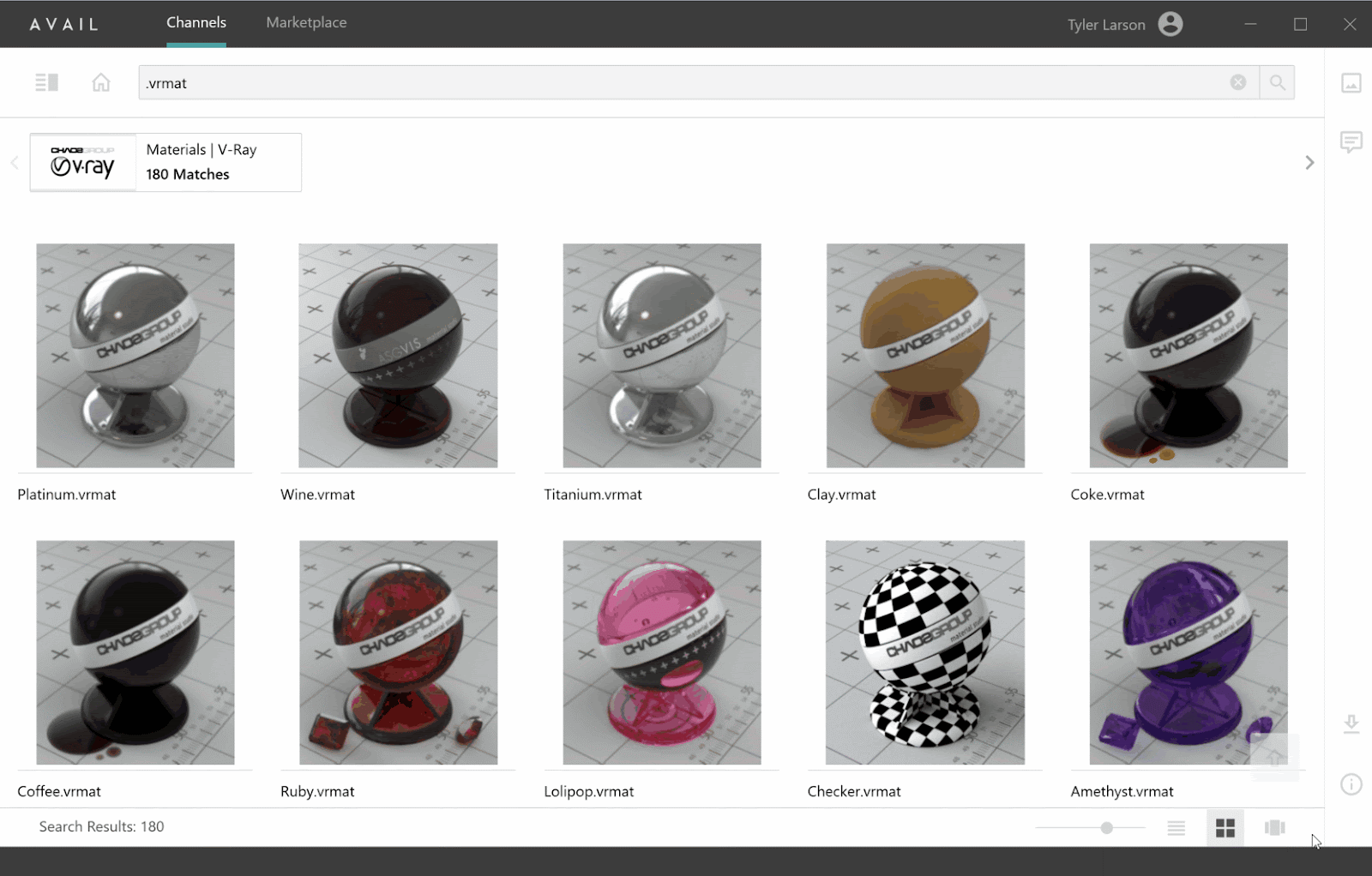
Task: Click the Checker.vrmat file name
Action: pos(854,791)
